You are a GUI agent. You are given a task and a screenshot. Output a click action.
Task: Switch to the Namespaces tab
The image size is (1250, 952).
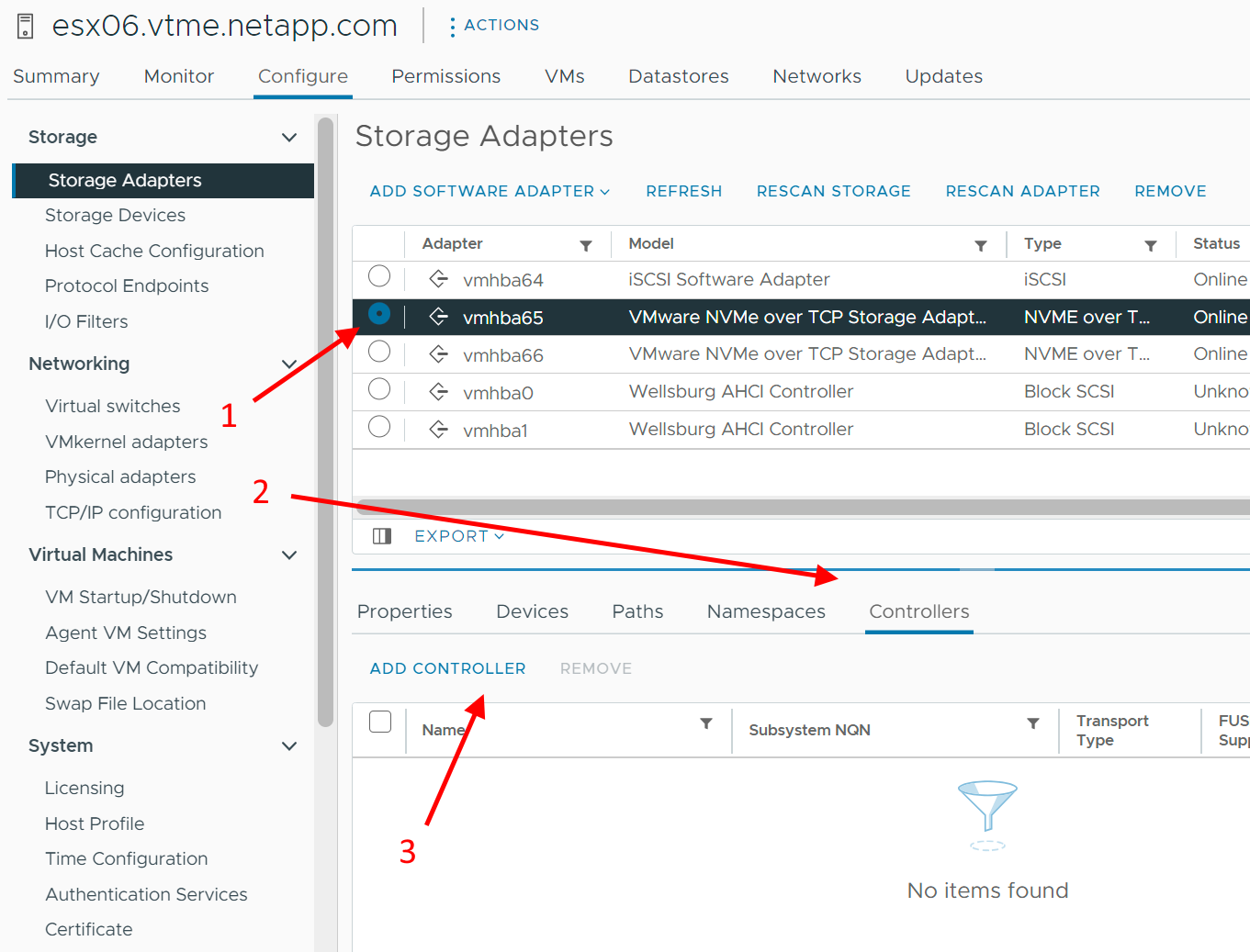point(766,611)
